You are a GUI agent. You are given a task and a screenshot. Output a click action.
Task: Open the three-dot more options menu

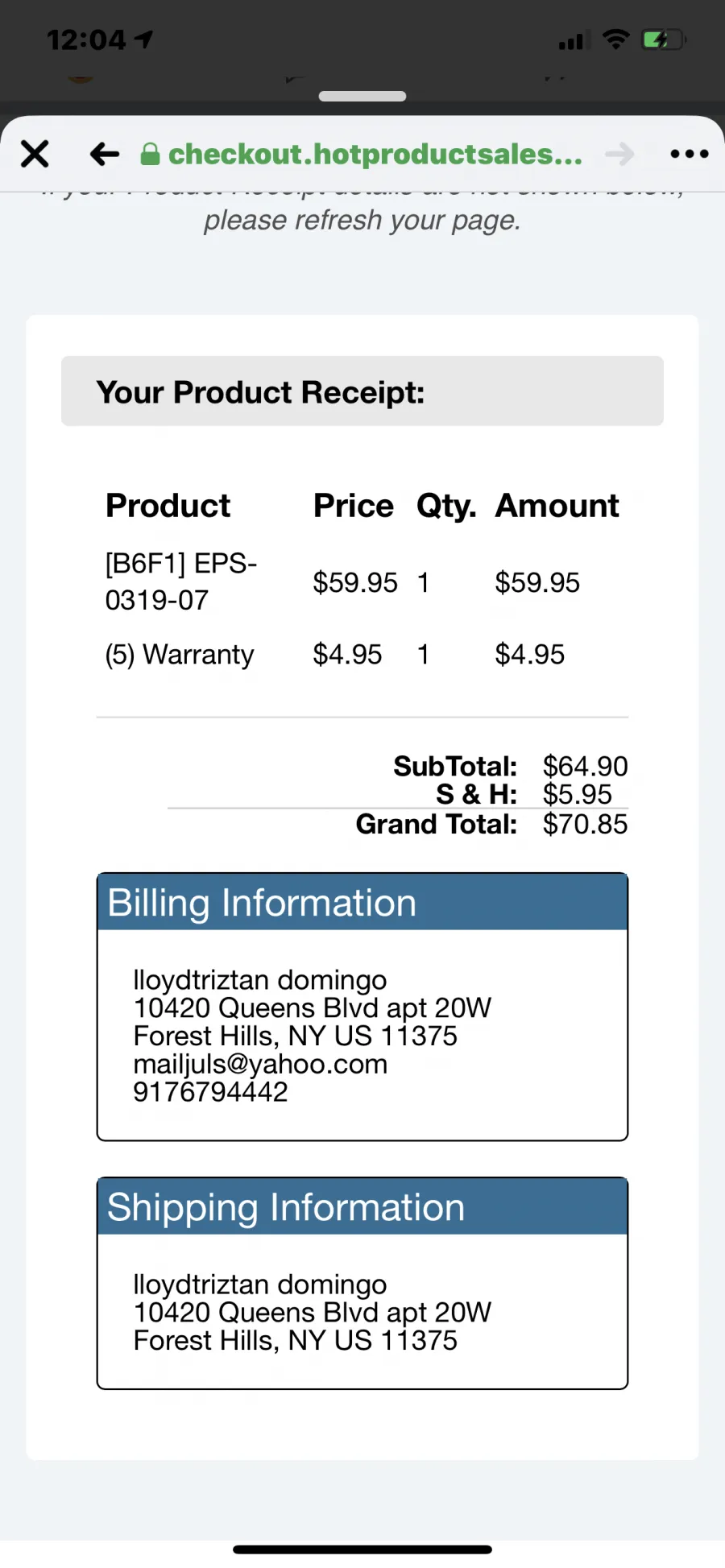coord(690,153)
